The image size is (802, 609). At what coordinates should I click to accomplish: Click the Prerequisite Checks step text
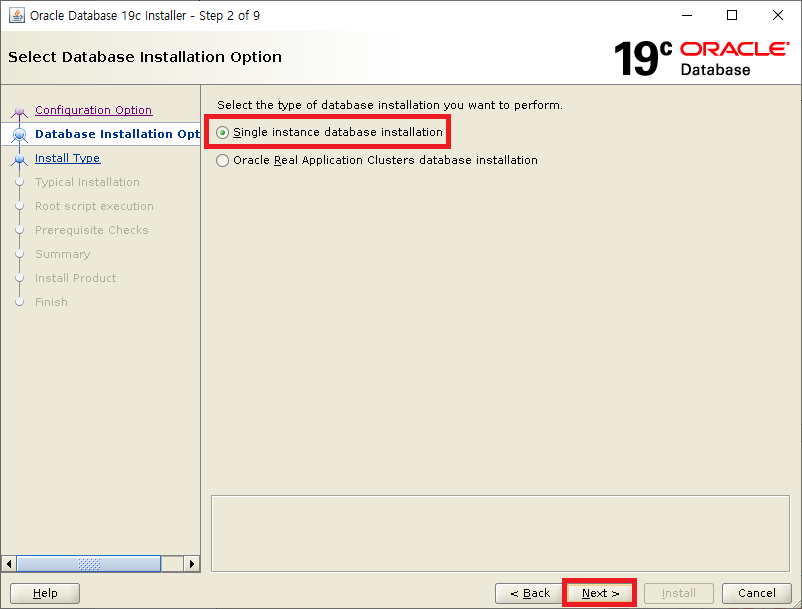pos(92,230)
